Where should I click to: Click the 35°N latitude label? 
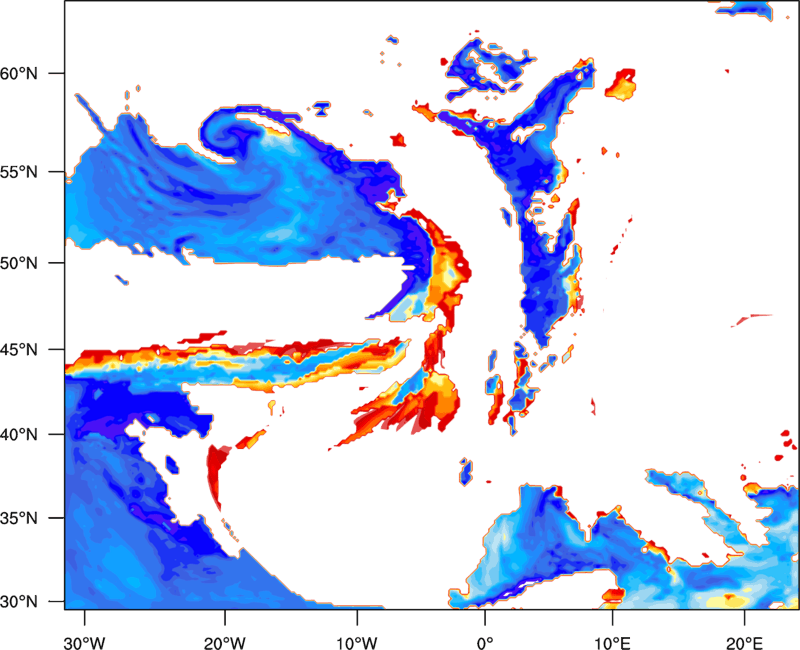pos(18,518)
